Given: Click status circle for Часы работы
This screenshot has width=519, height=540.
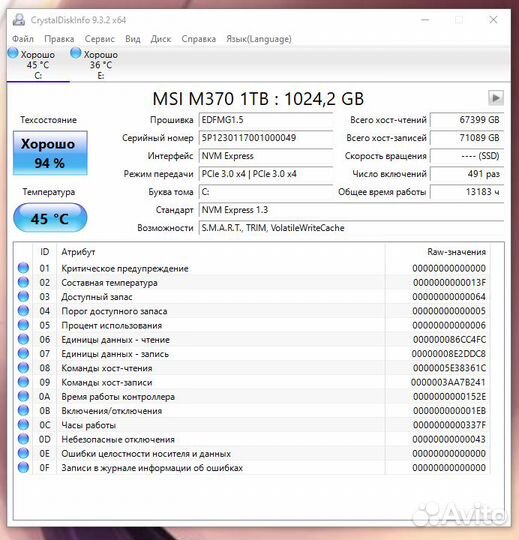Looking at the screenshot, I should point(23,425).
